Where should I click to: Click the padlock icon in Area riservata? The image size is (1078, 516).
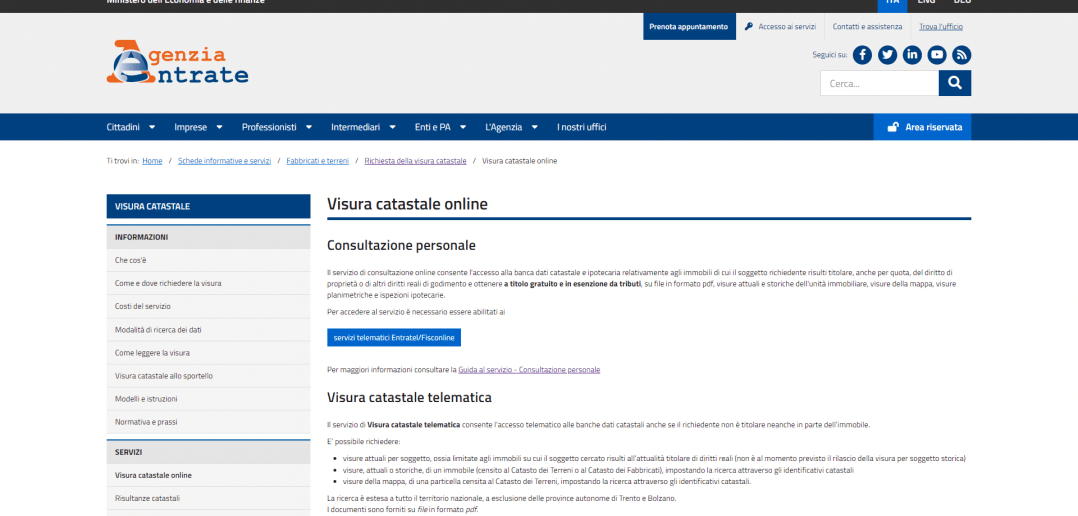pyautogui.click(x=893, y=127)
